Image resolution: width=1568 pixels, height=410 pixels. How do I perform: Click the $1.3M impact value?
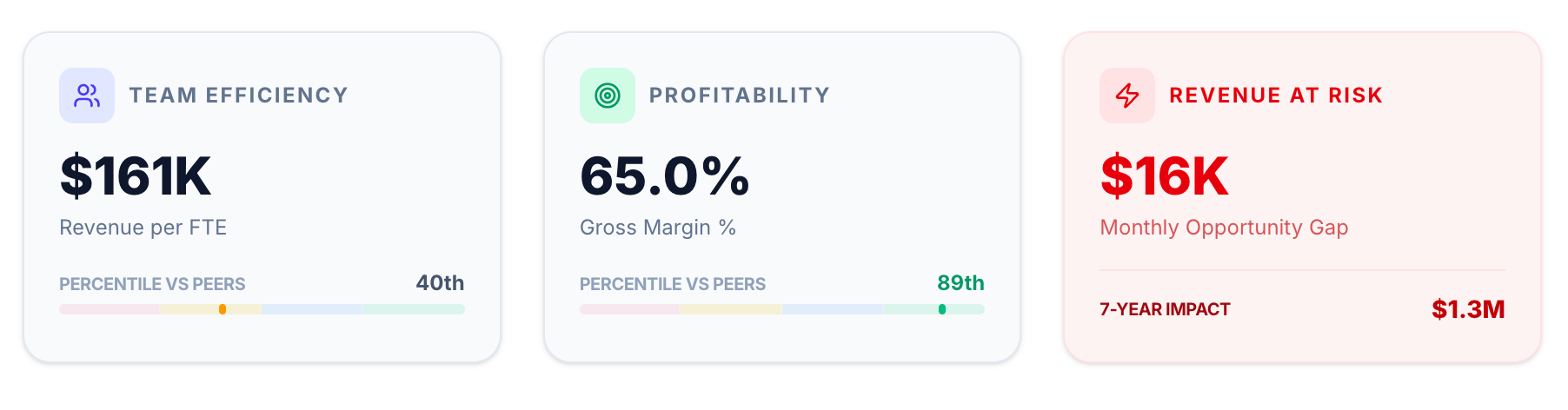click(1468, 309)
